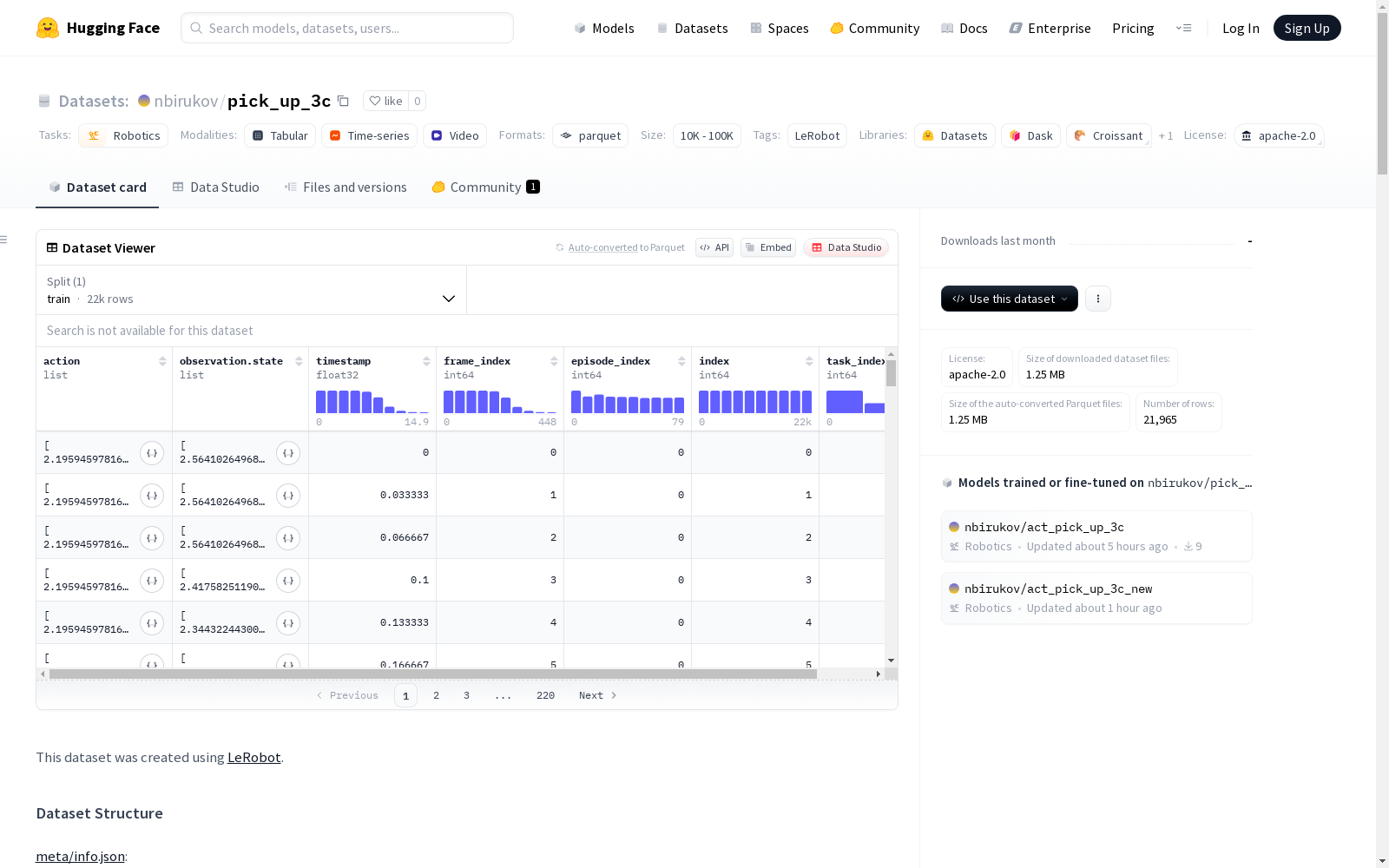The width and height of the screenshot is (1389, 868).
Task: Expand observation.state cell in timestamp 0 row
Action: coord(288,453)
